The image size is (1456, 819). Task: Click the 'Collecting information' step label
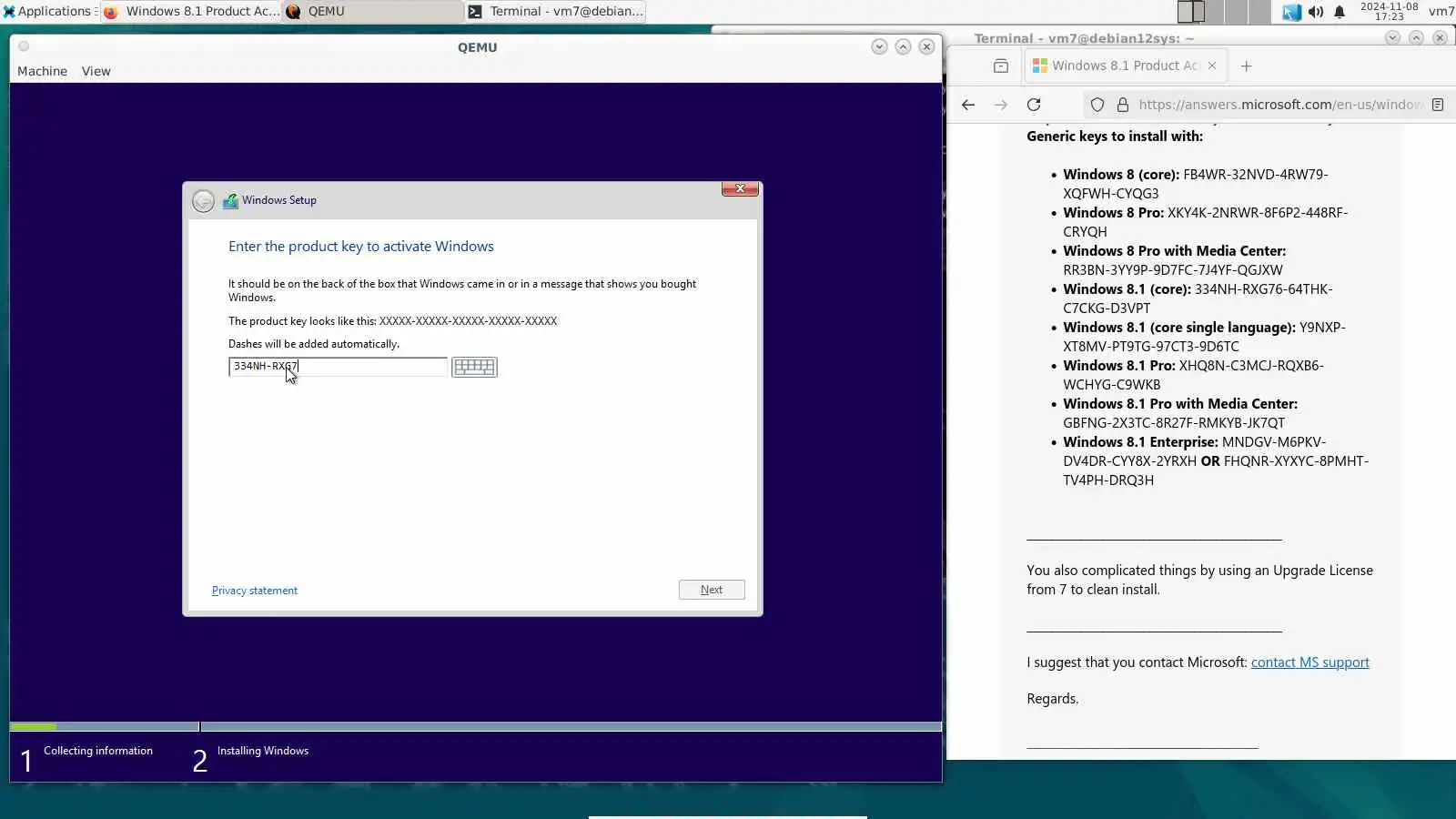pyautogui.click(x=98, y=751)
